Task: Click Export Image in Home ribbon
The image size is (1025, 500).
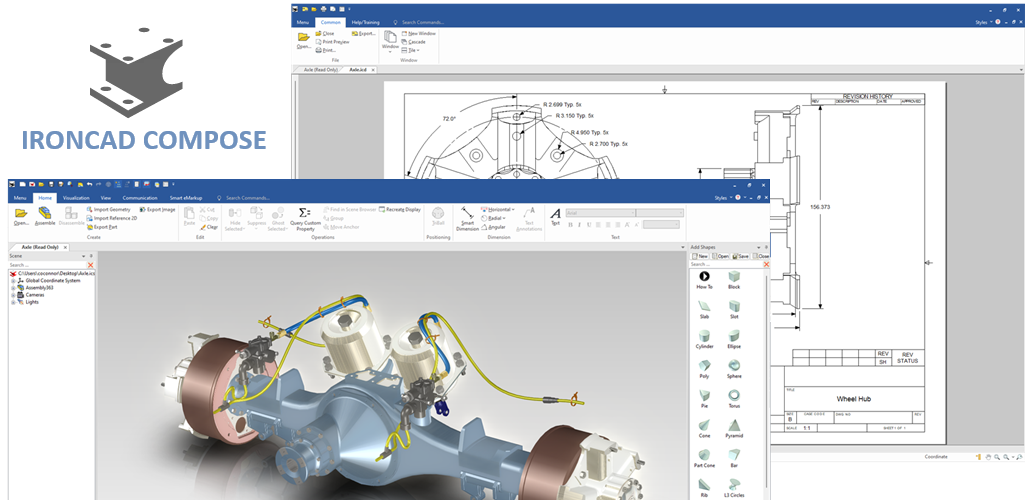Action: click(x=157, y=210)
